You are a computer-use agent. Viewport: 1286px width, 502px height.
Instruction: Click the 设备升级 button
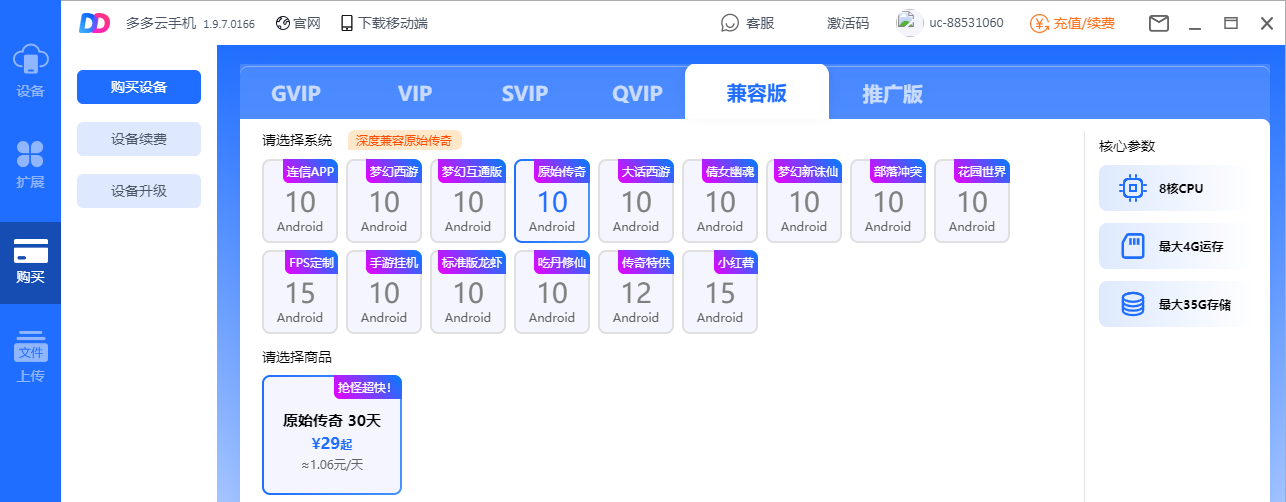[139, 191]
